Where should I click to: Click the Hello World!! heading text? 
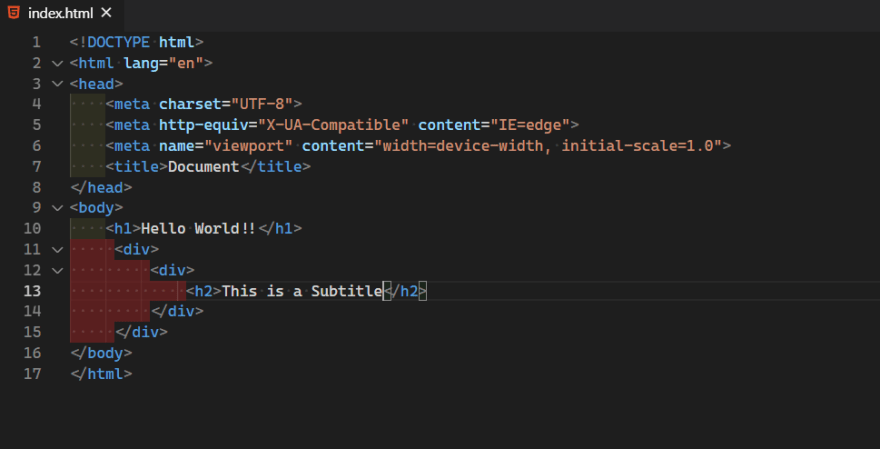pos(199,229)
